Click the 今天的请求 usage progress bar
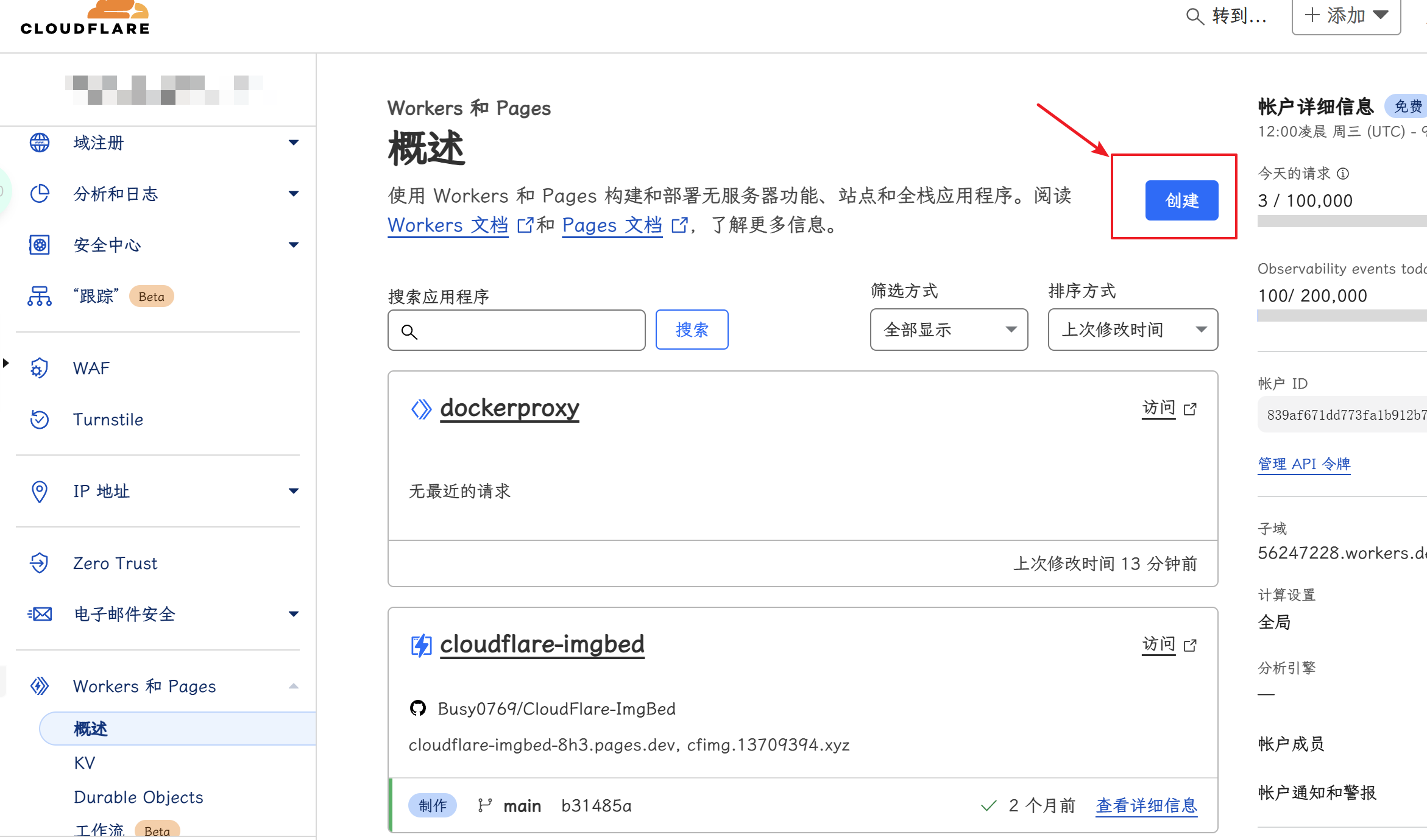The width and height of the screenshot is (1427, 840). pyautogui.click(x=1342, y=221)
